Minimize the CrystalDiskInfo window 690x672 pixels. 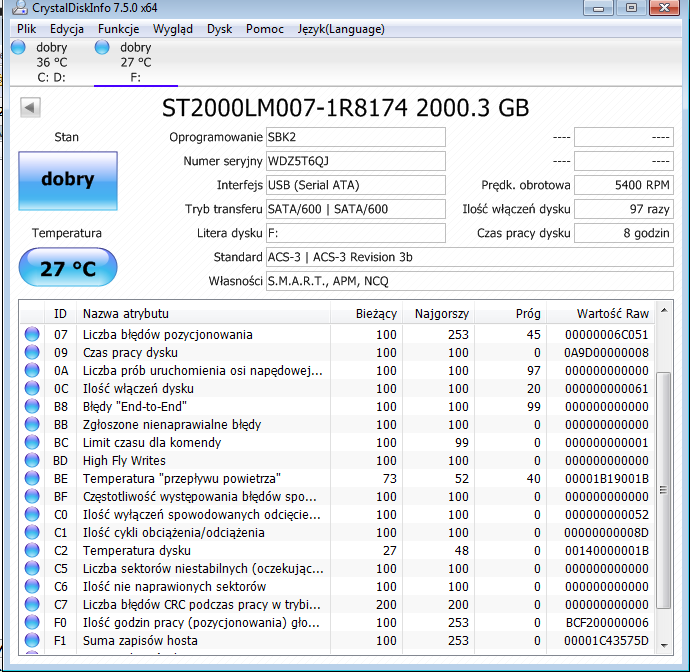click(598, 7)
